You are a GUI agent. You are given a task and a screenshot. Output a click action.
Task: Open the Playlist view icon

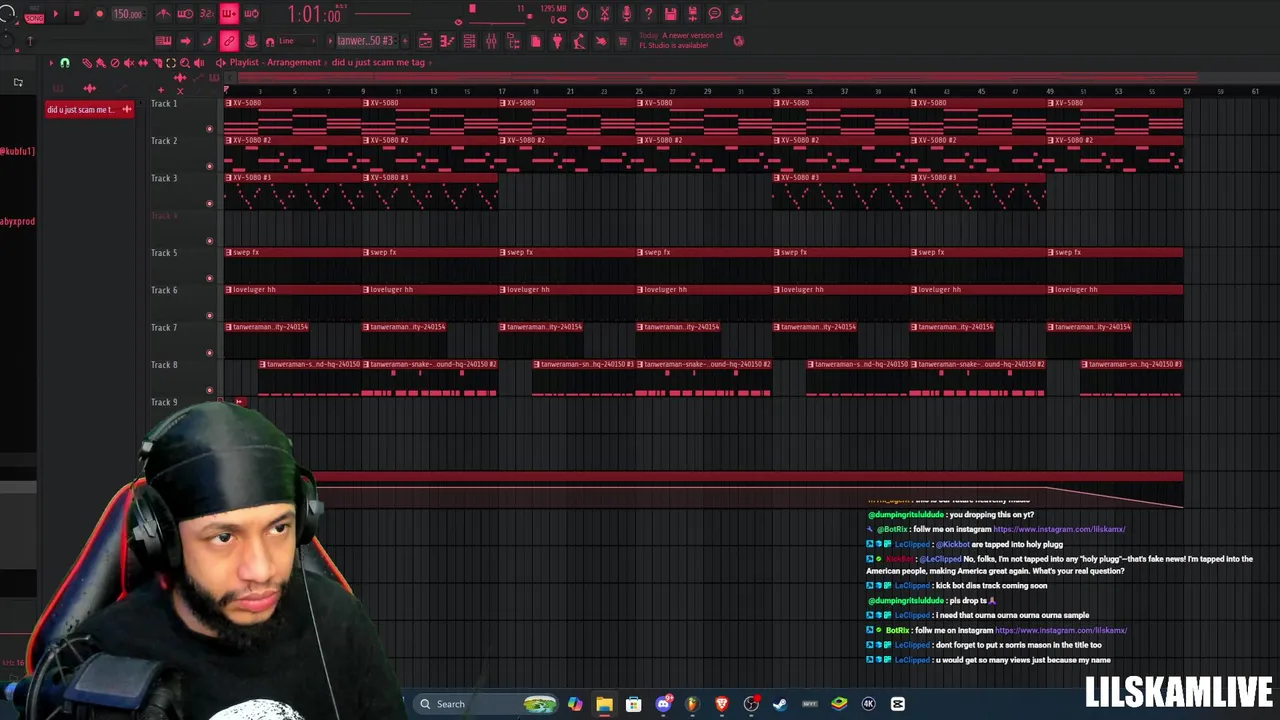pyautogui.click(x=425, y=41)
